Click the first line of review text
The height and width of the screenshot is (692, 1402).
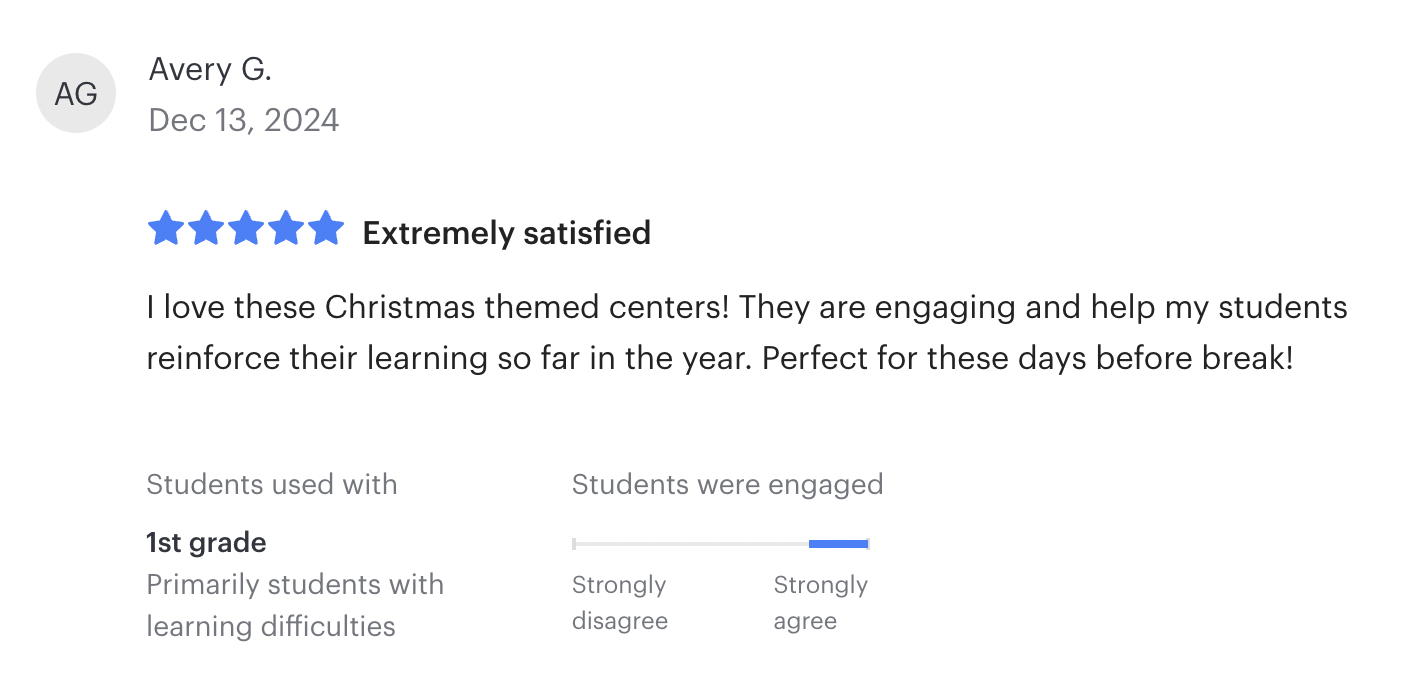click(746, 307)
